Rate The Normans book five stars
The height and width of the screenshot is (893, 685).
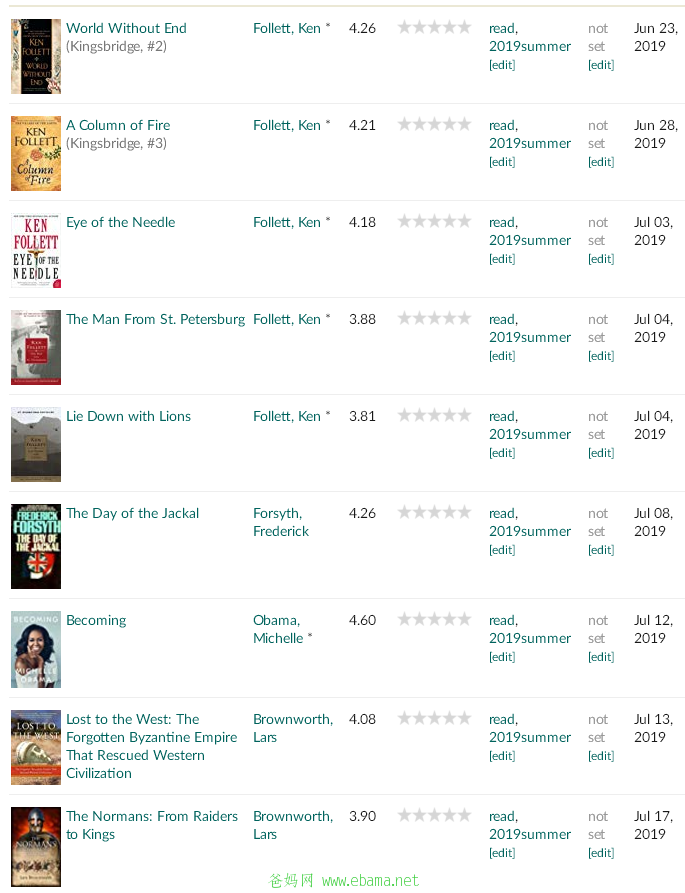tap(465, 814)
